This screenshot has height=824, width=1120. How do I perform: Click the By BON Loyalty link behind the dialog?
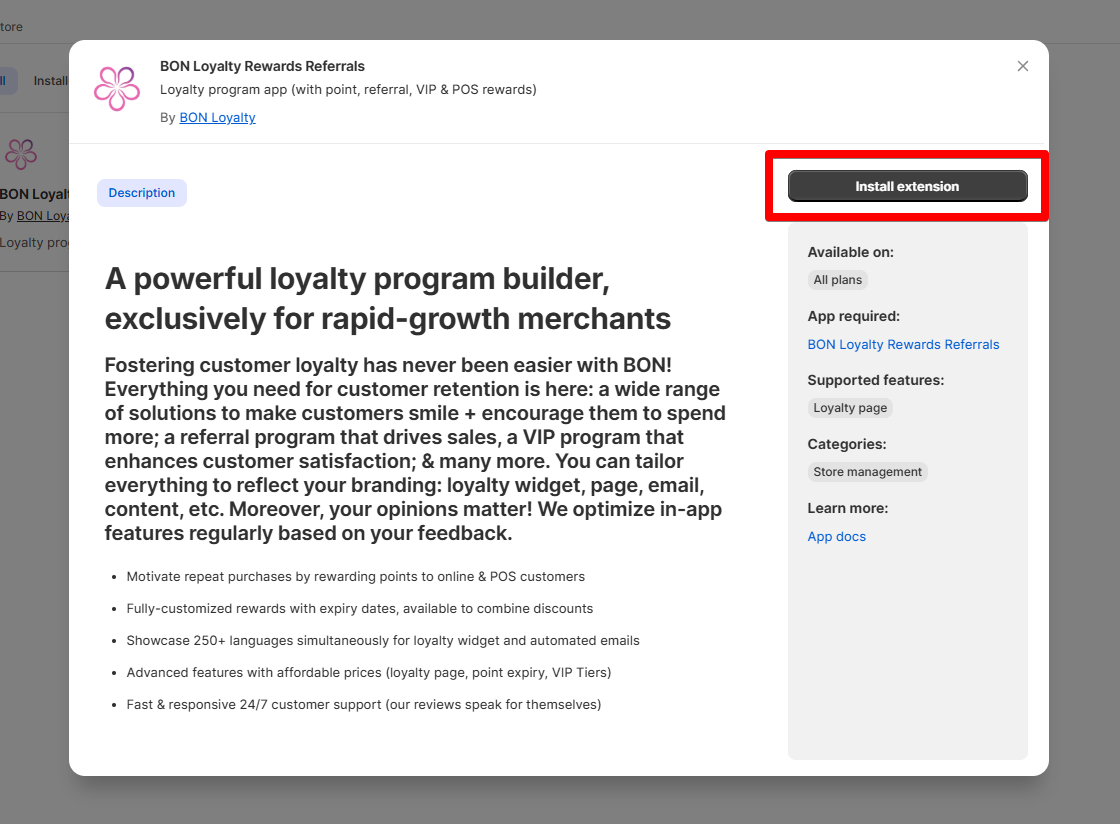click(43, 216)
